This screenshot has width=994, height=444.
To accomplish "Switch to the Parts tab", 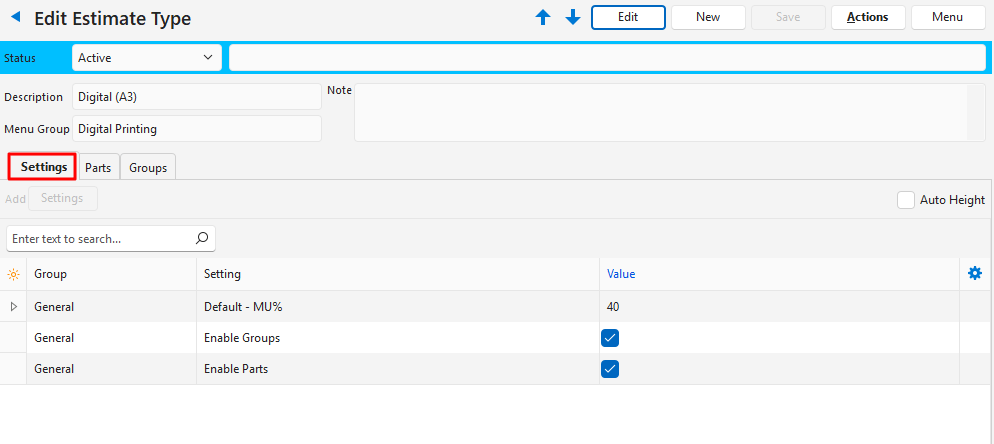I will tap(98, 168).
